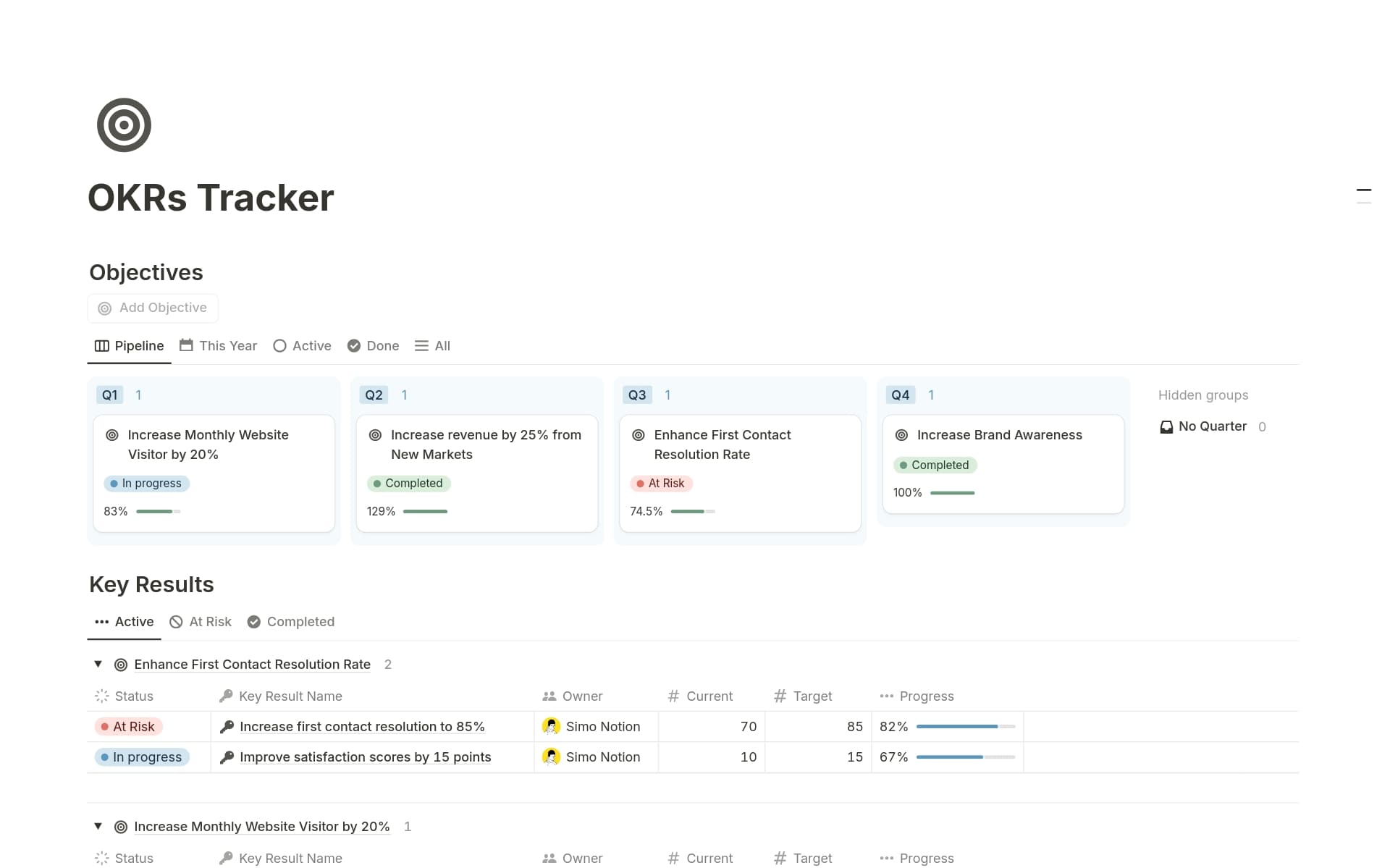Click the large target page icon
The height and width of the screenshot is (868, 1390).
(x=124, y=125)
